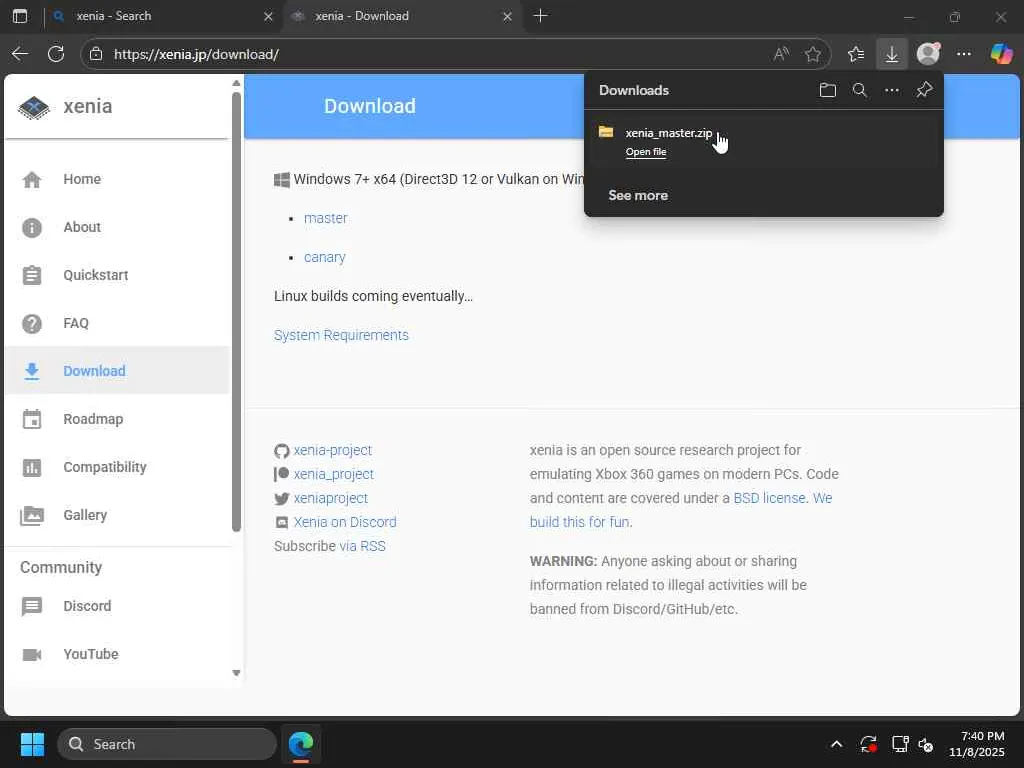The image size is (1024, 768).
Task: Open Edge Settings and more menu
Action: tap(964, 54)
